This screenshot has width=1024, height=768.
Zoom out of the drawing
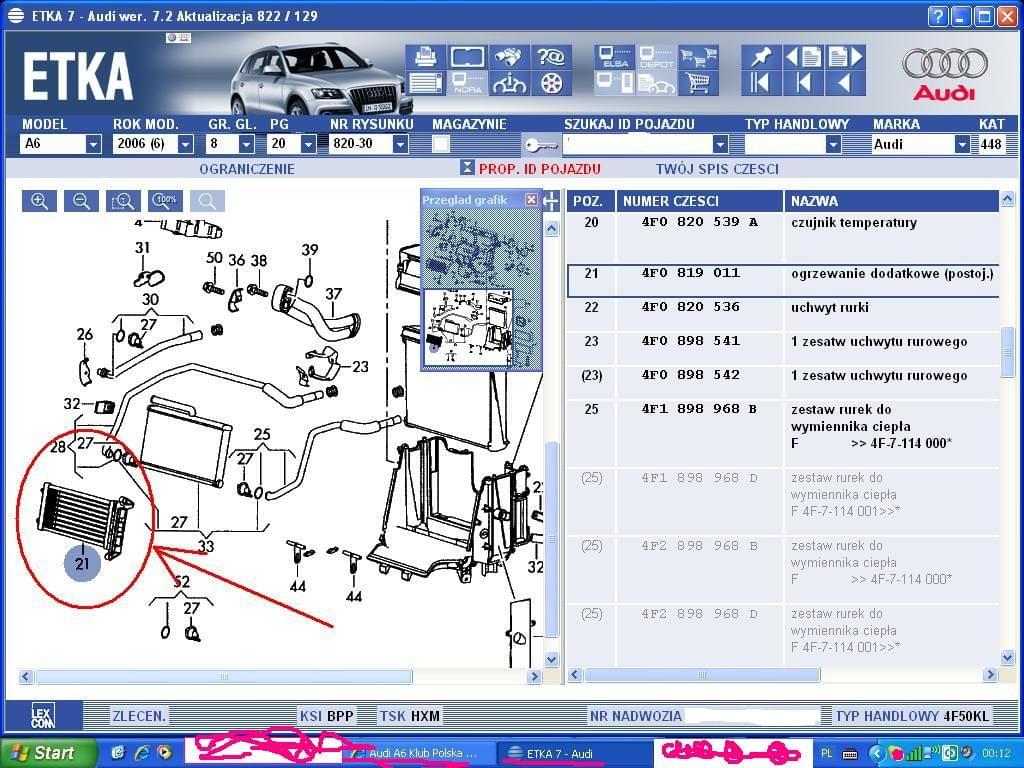(81, 201)
